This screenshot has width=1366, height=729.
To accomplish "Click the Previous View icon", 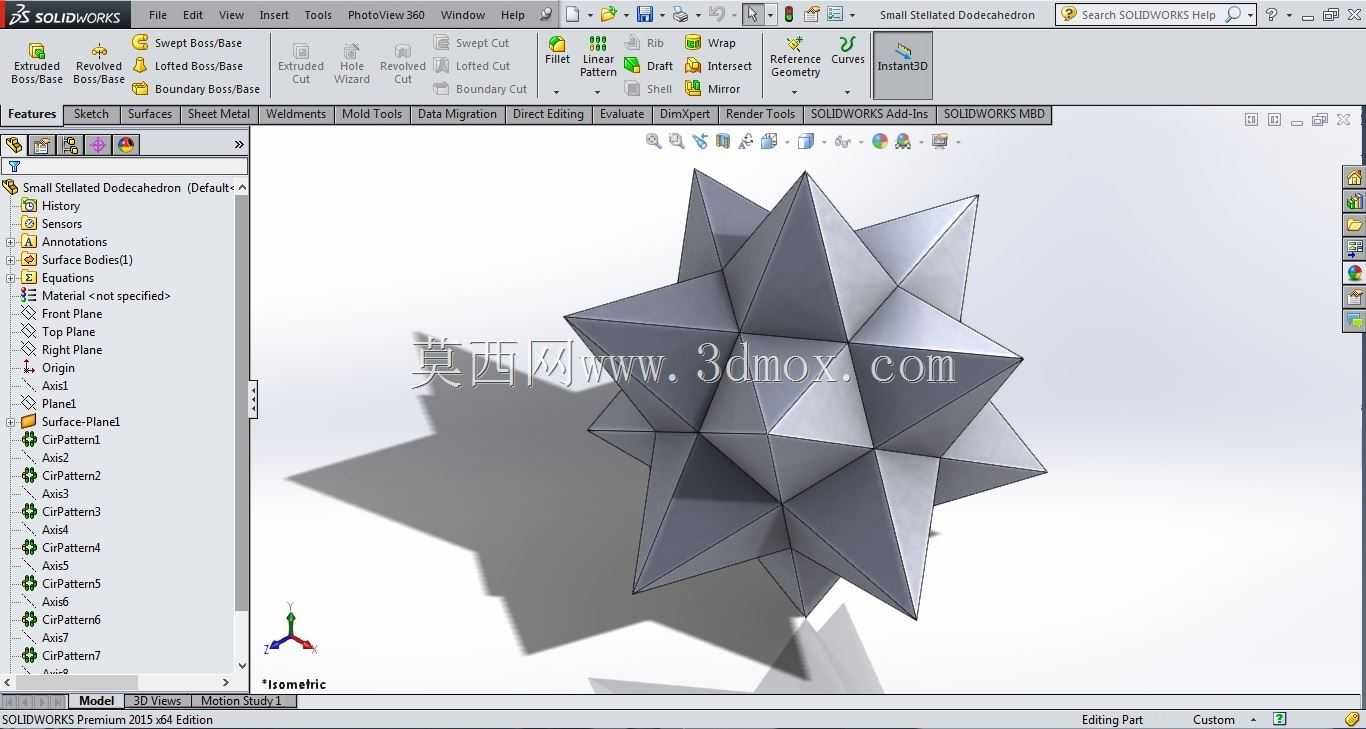I will [700, 142].
